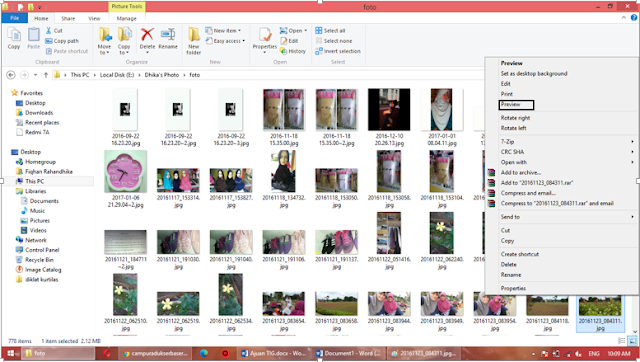
Task: Open the Move to dropdown
Action: click(104, 49)
